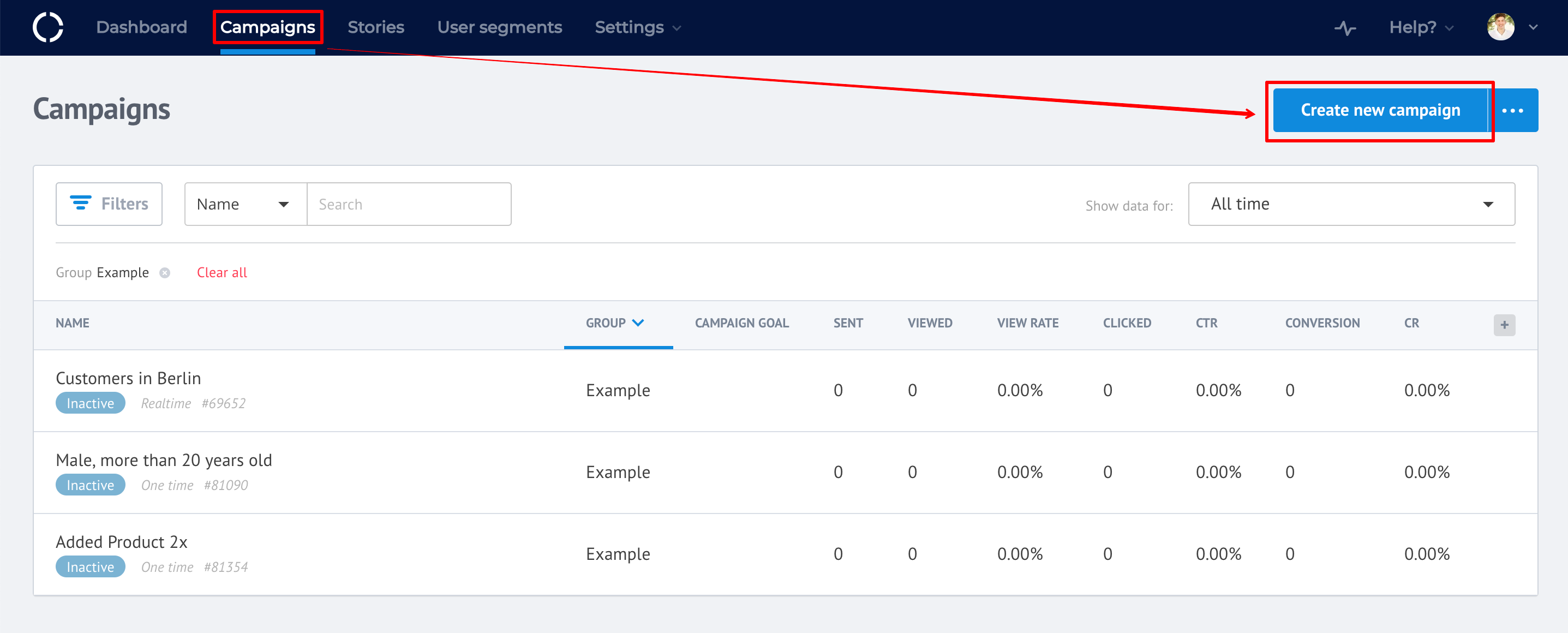The width and height of the screenshot is (1568, 633).
Task: Open the Customers in Berlin campaign
Action: pyautogui.click(x=128, y=379)
